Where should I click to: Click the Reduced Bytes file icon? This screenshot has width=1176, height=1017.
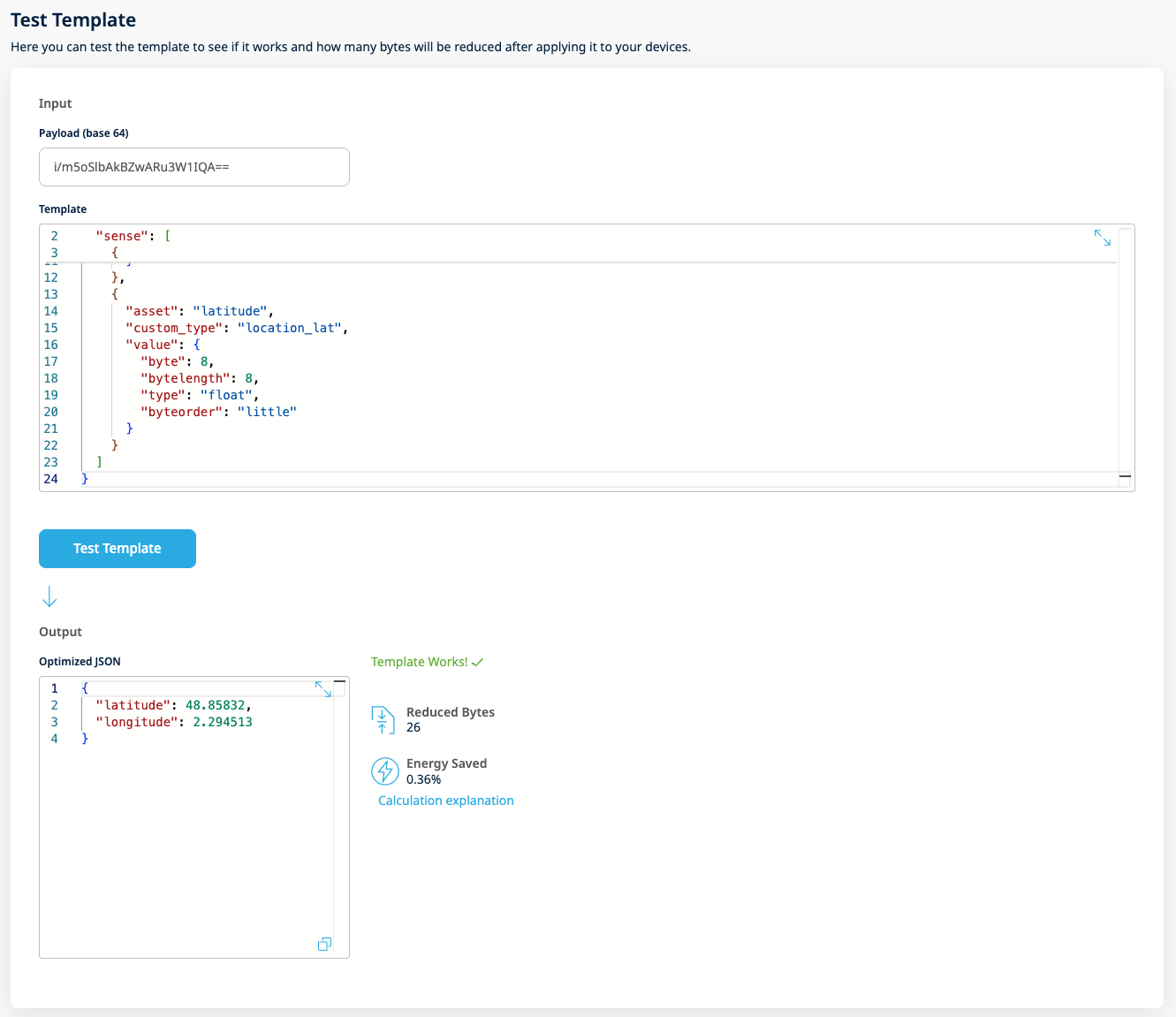coord(383,720)
